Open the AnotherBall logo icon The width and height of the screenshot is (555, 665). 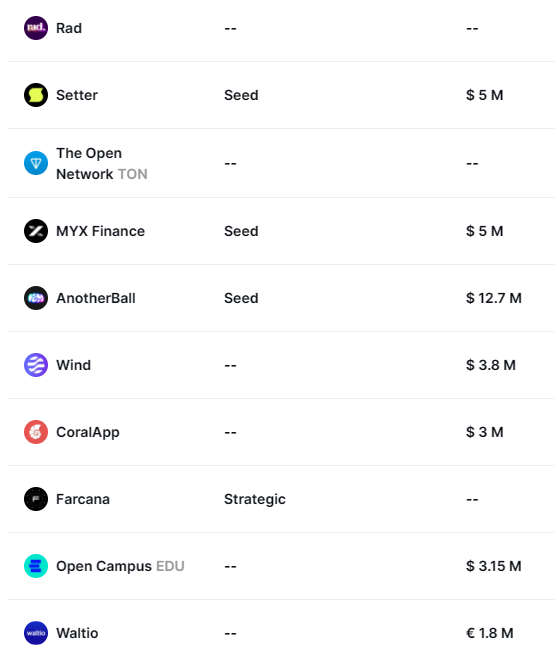[x=36, y=298]
